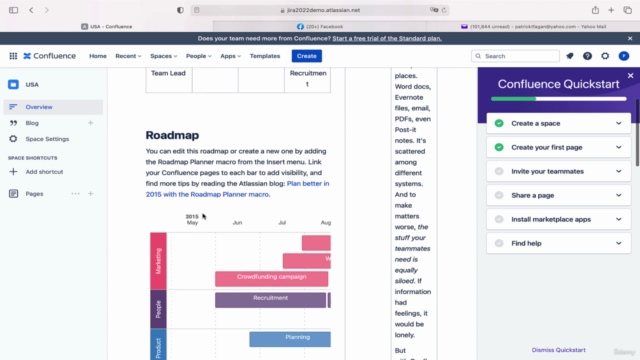The image size is (640, 360).
Task: Open notifications bell icon
Action: 570,56
